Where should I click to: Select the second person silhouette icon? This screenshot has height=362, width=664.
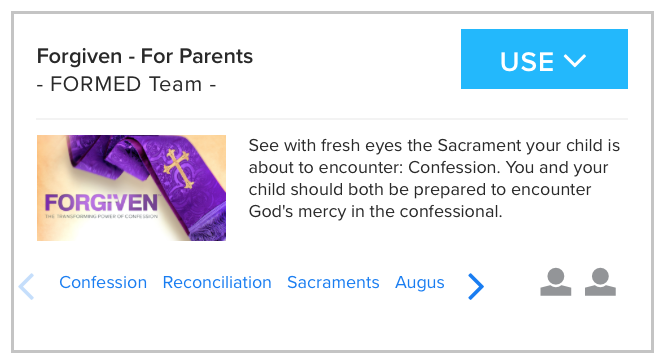click(x=600, y=282)
